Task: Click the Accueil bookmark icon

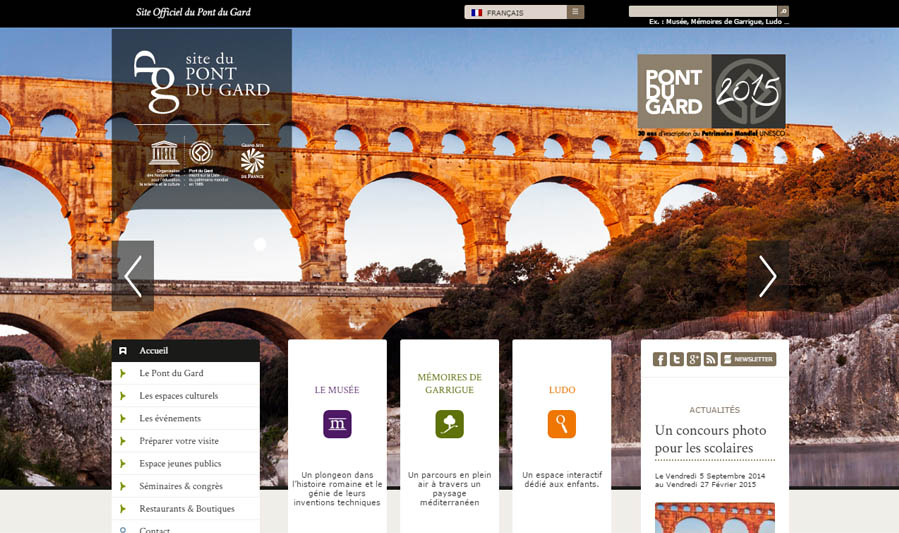Action: (123, 351)
